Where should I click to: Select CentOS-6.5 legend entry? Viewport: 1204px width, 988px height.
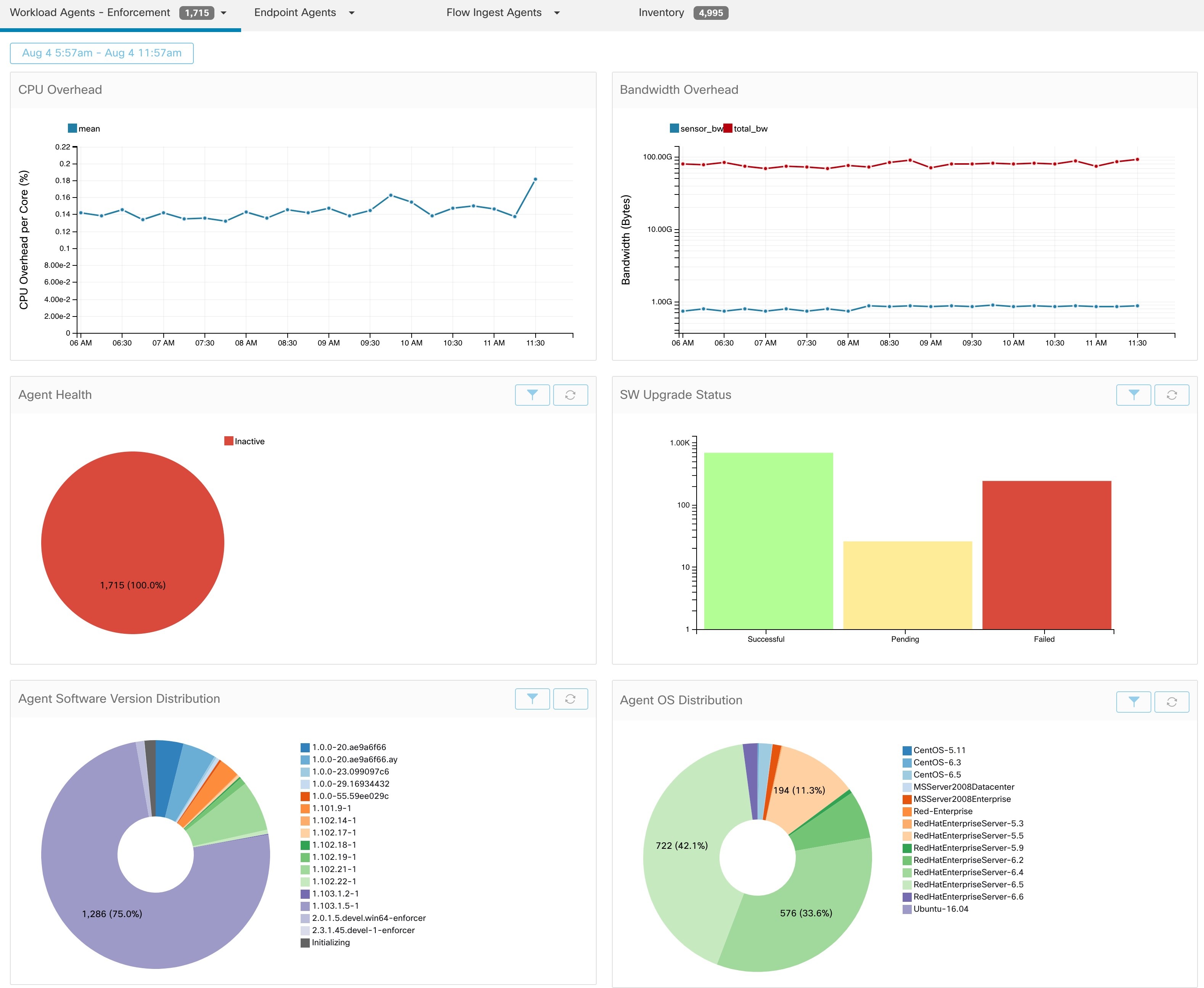click(932, 774)
